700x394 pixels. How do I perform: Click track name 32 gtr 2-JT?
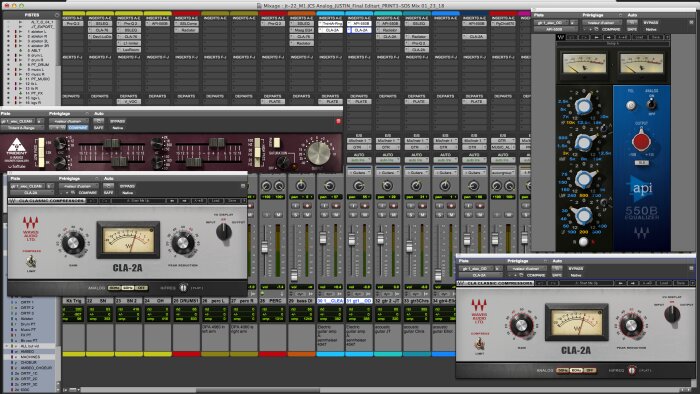coord(388,301)
